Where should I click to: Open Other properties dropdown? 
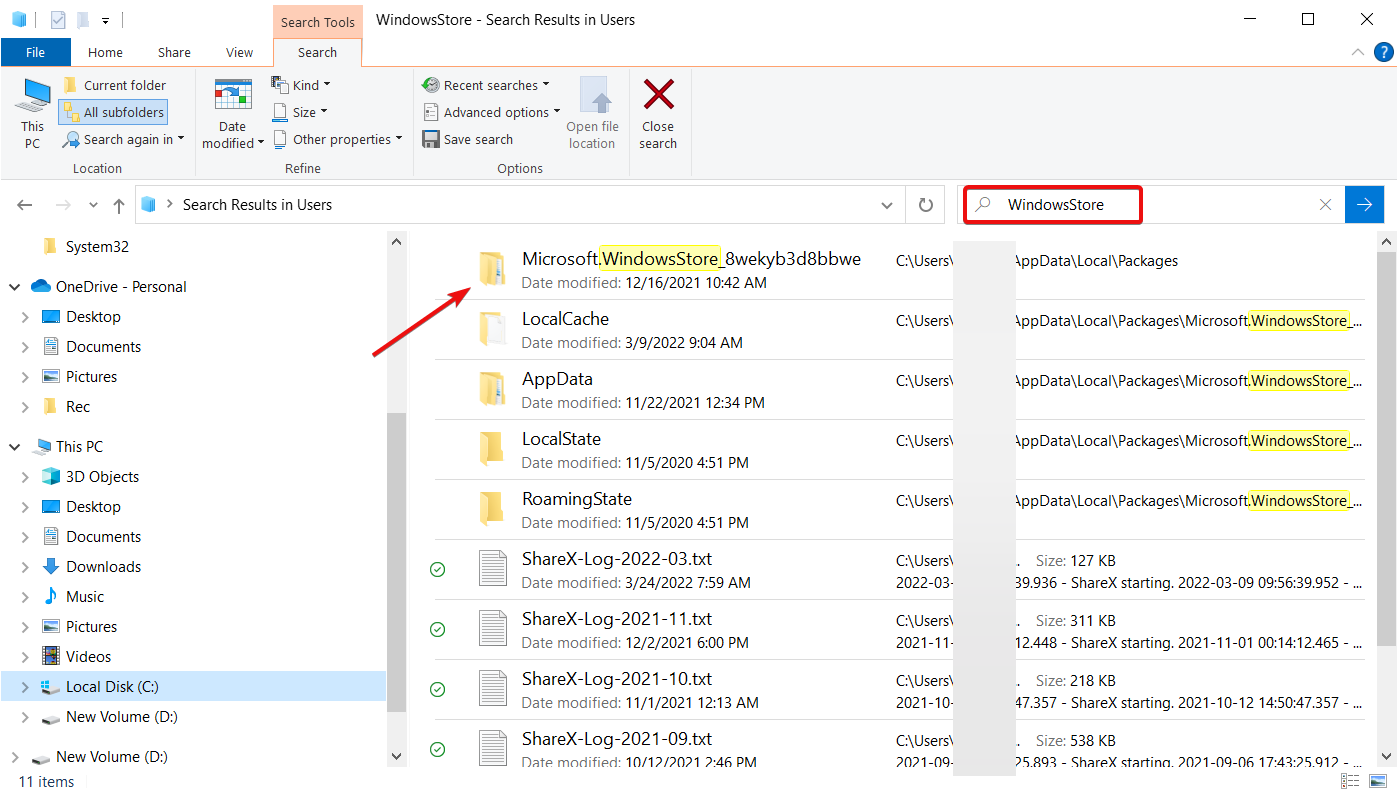pos(337,139)
